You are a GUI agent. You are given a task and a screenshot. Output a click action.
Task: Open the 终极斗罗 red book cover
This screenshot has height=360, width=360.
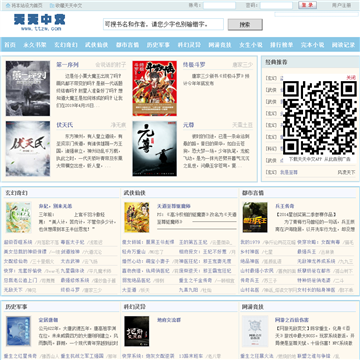[155, 88]
